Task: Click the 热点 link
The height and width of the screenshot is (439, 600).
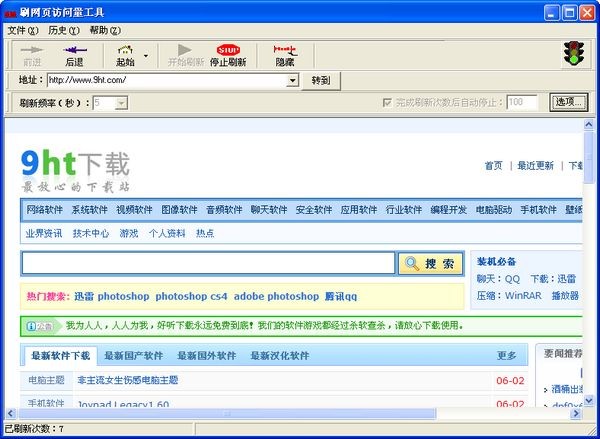Action: 205,233
